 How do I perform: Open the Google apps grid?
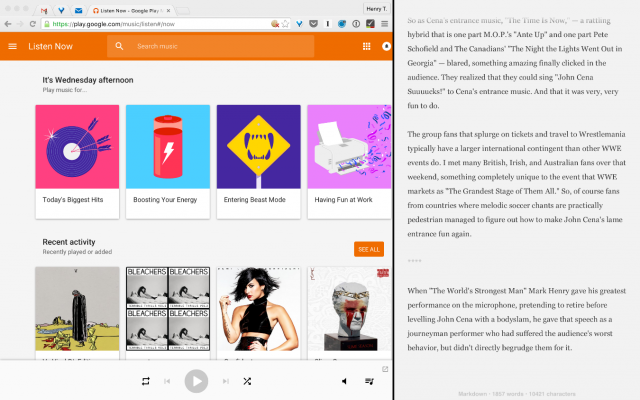click(x=367, y=47)
